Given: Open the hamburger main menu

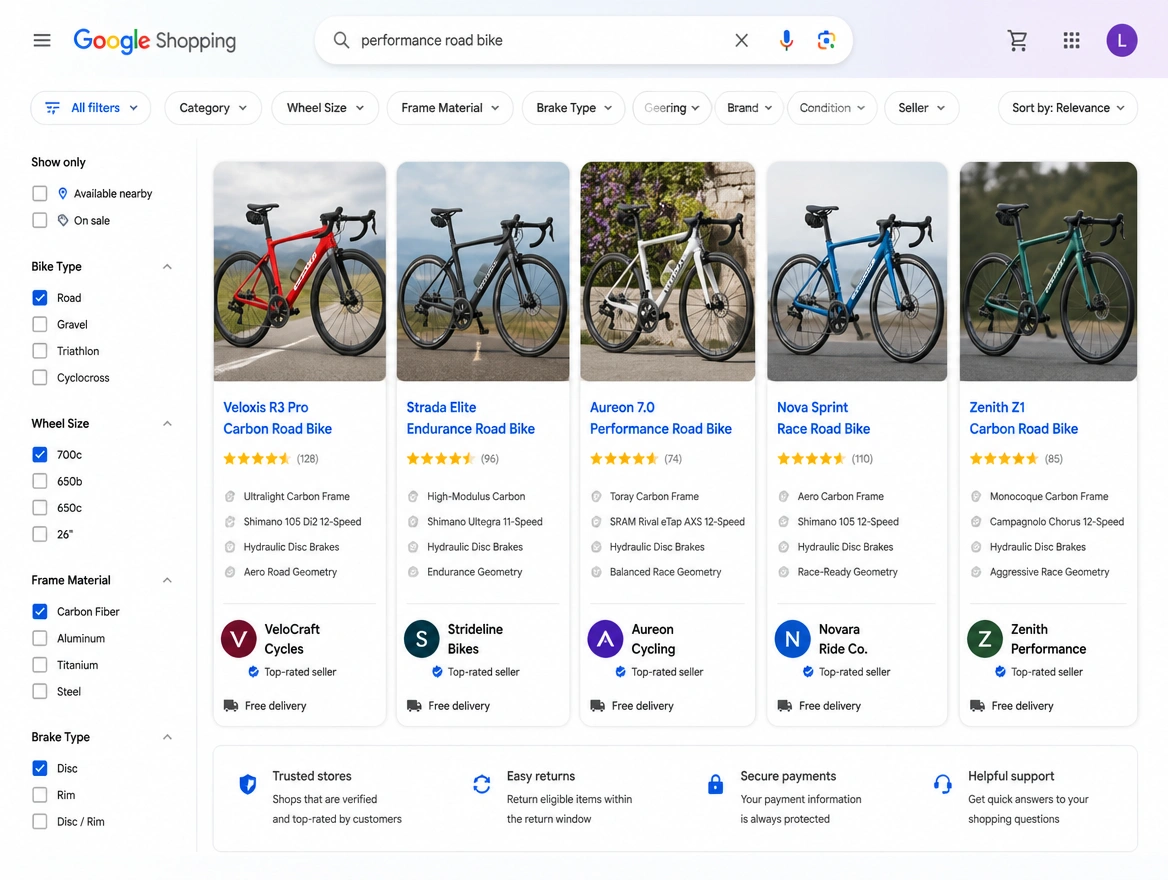Looking at the screenshot, I should 42,40.
